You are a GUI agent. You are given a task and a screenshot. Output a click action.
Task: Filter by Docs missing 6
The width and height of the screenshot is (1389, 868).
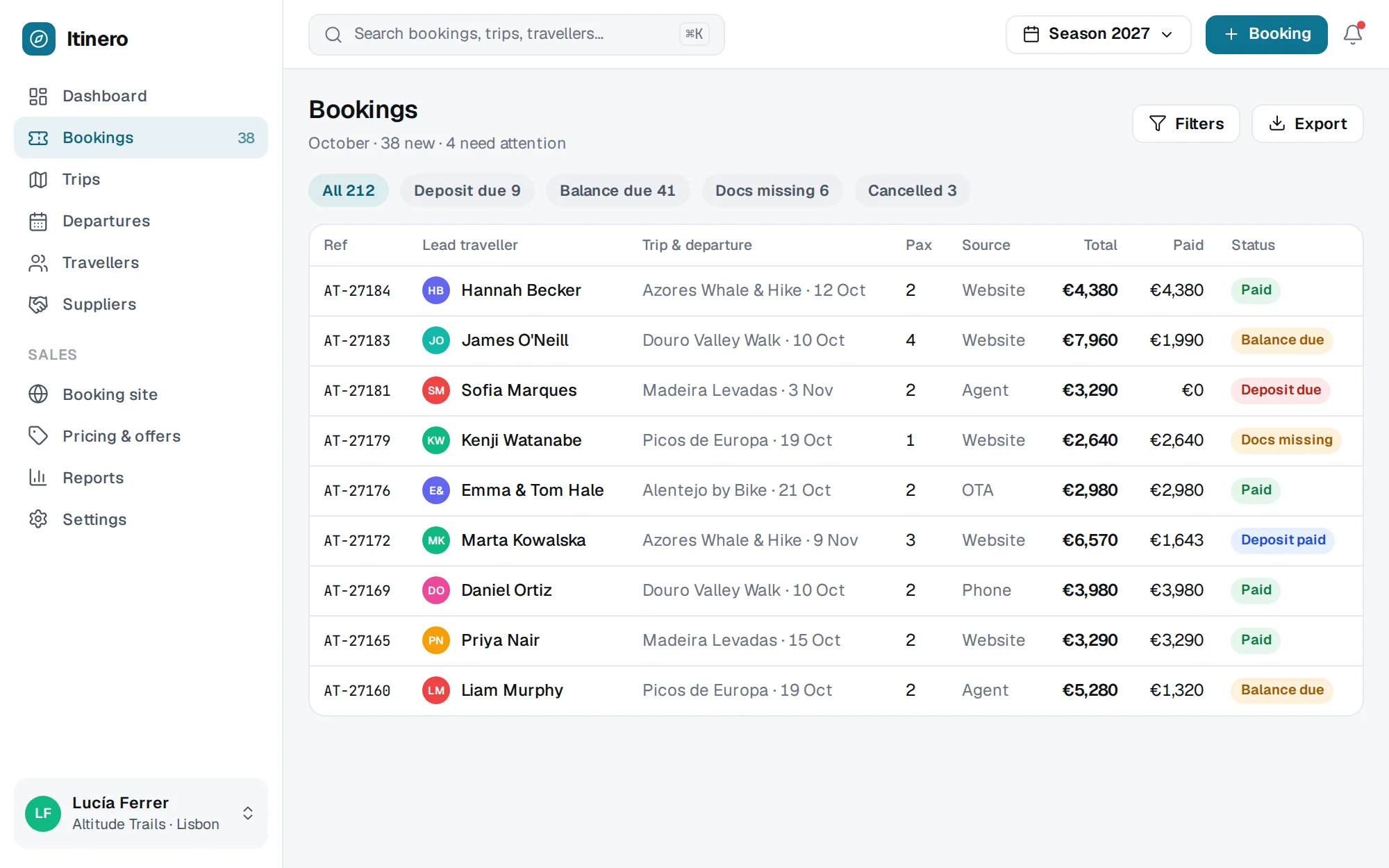click(772, 190)
